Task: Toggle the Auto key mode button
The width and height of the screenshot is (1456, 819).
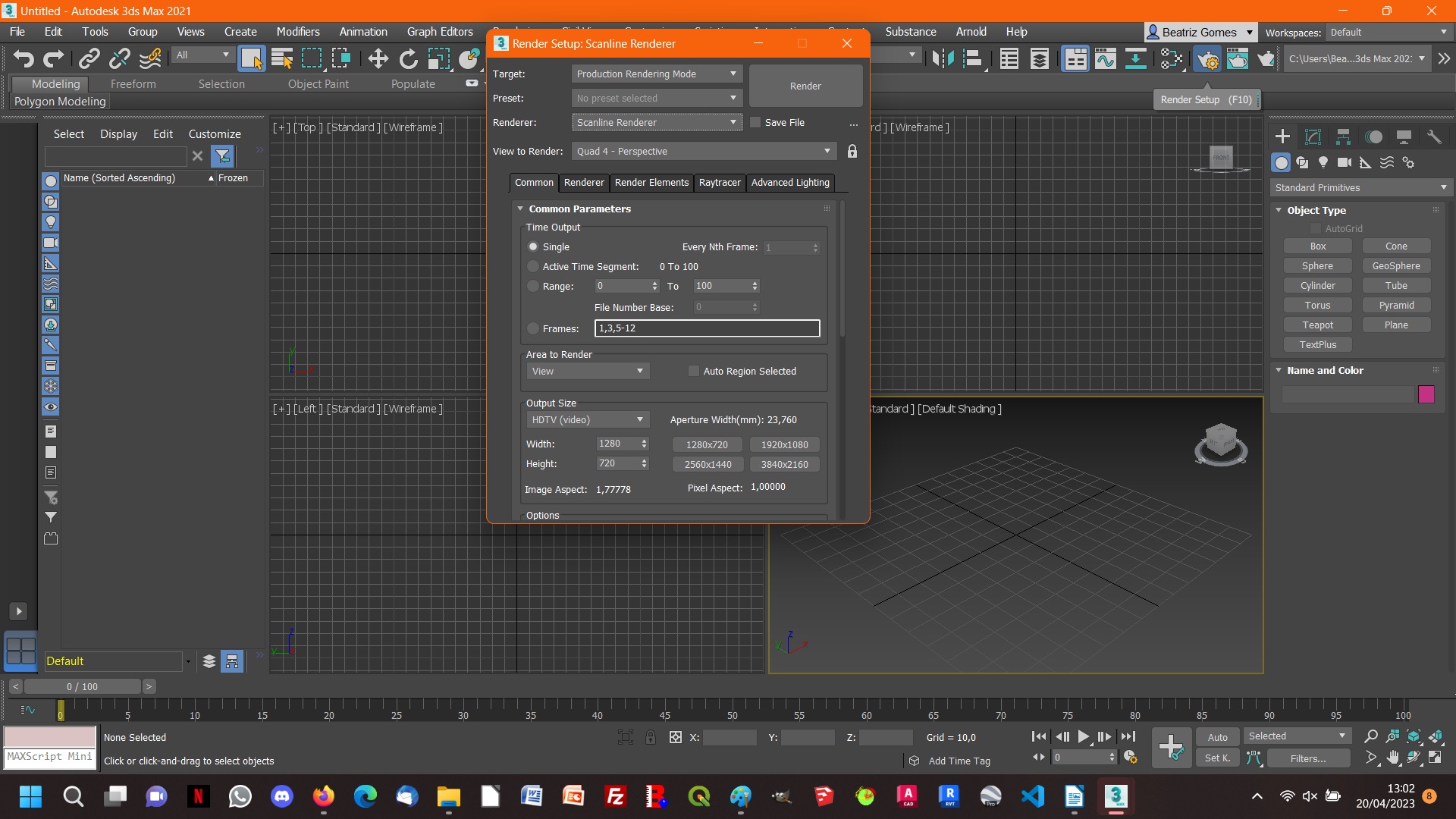Action: 1218,737
